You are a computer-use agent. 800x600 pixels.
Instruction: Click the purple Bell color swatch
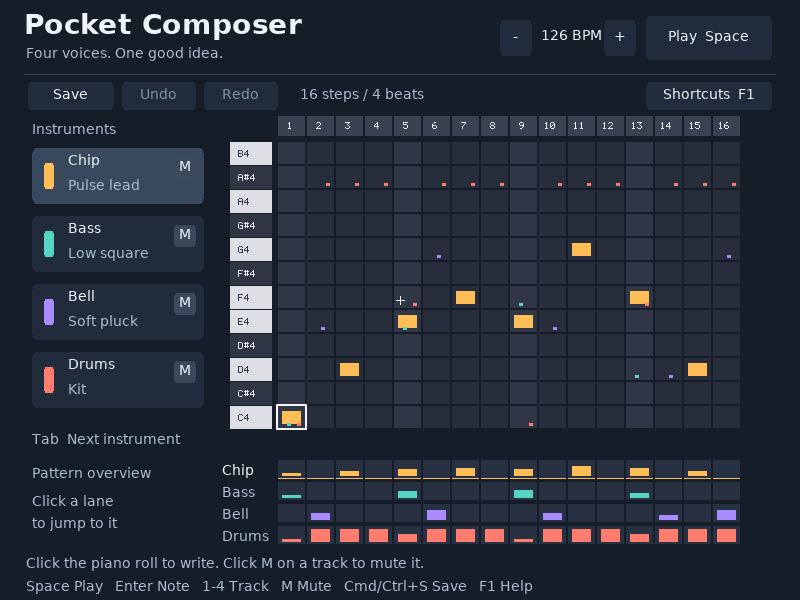pos(49,312)
